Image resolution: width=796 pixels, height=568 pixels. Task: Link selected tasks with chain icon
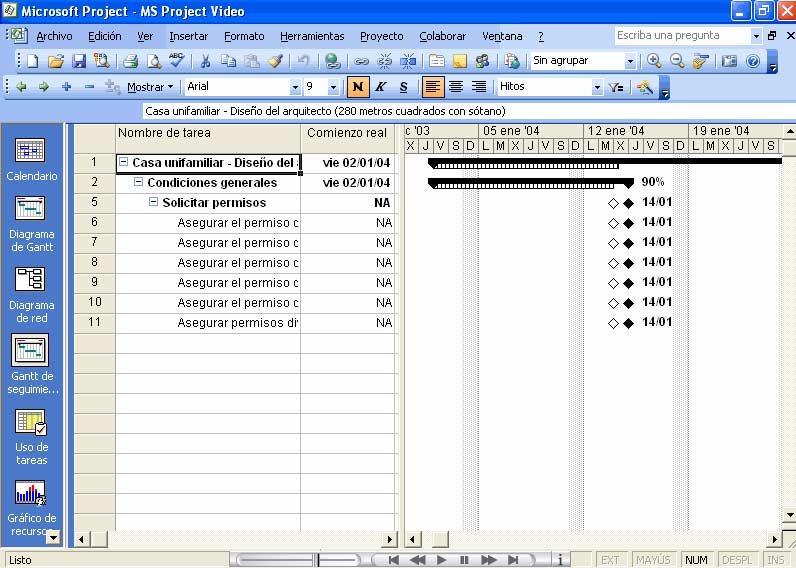[361, 61]
